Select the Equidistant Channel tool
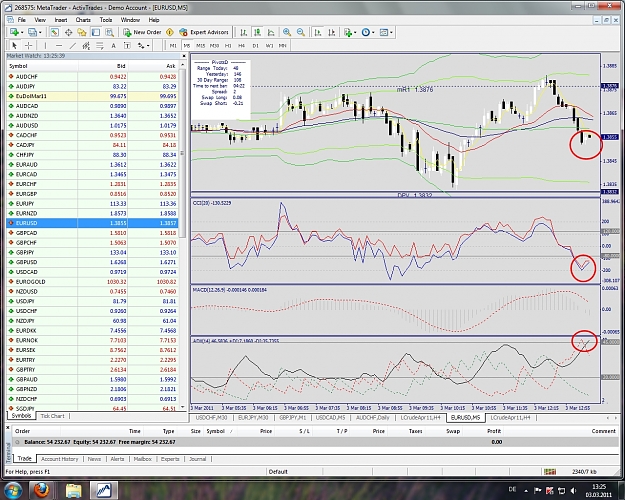This screenshot has width=625, height=500. (86, 45)
